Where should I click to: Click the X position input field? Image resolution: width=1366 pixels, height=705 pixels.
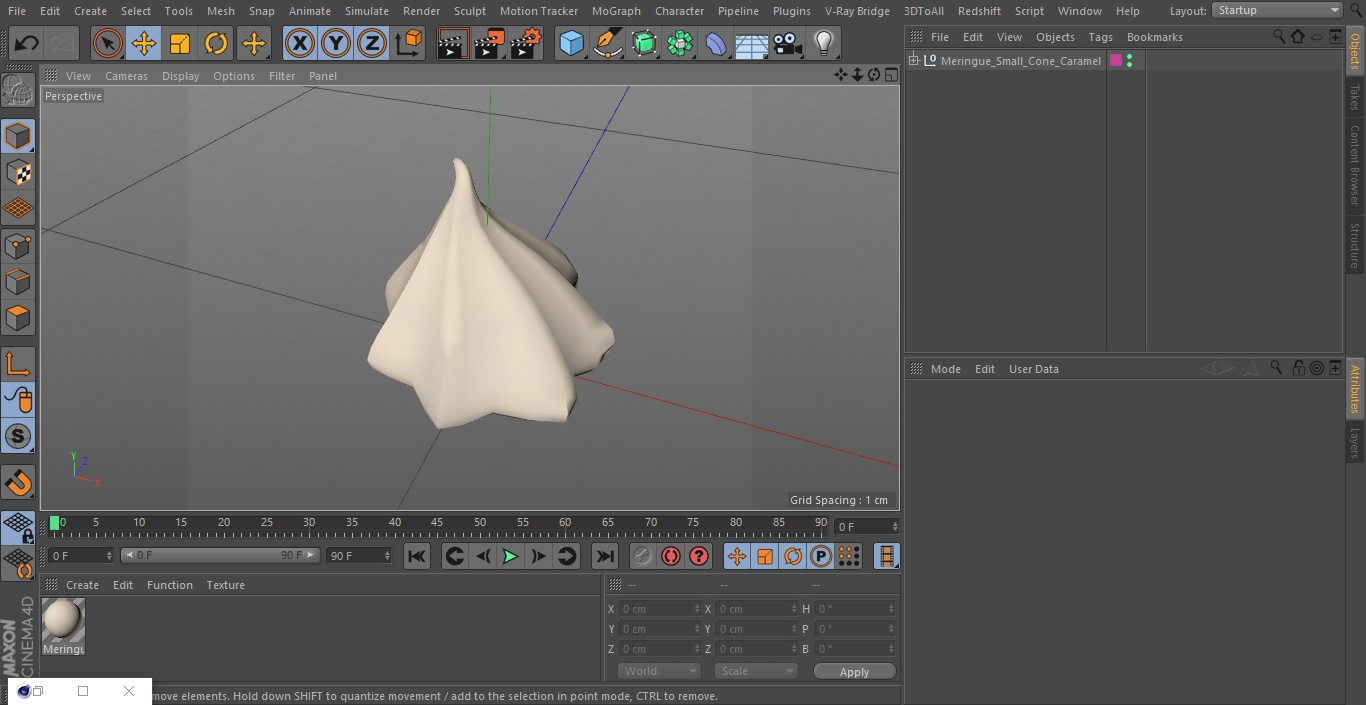[x=660, y=609]
